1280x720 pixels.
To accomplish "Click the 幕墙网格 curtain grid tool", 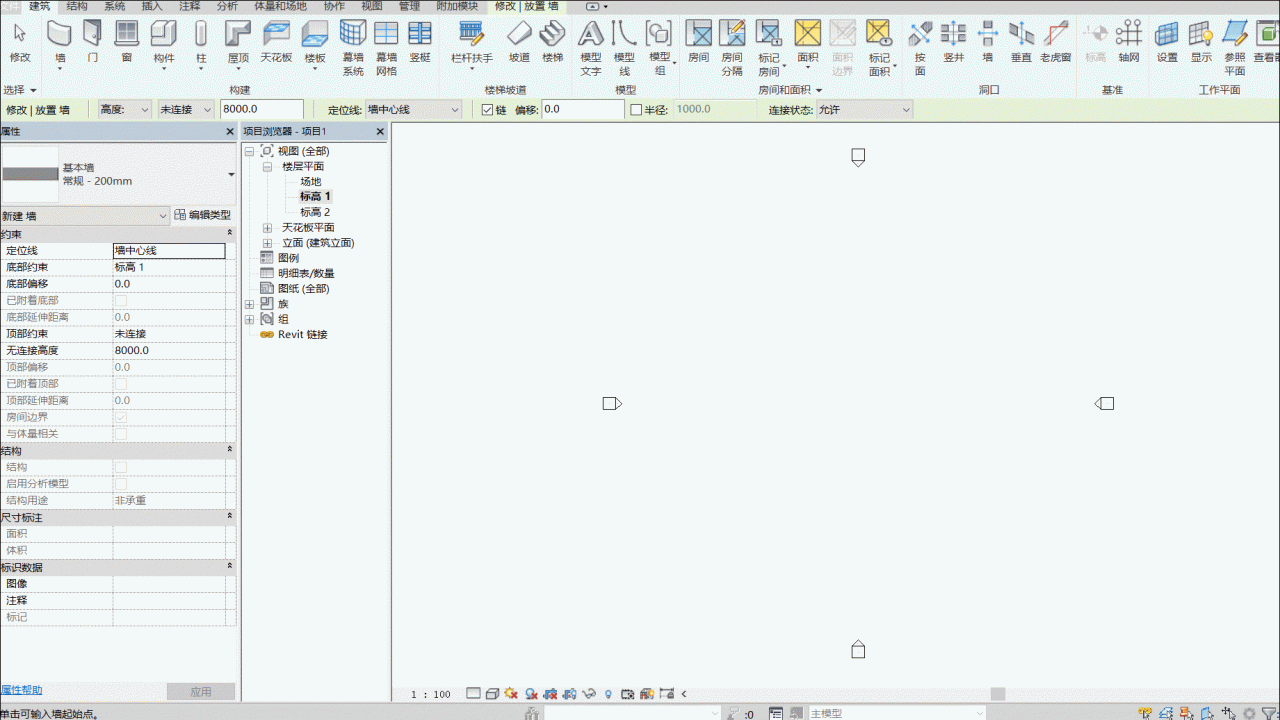I will pos(386,48).
